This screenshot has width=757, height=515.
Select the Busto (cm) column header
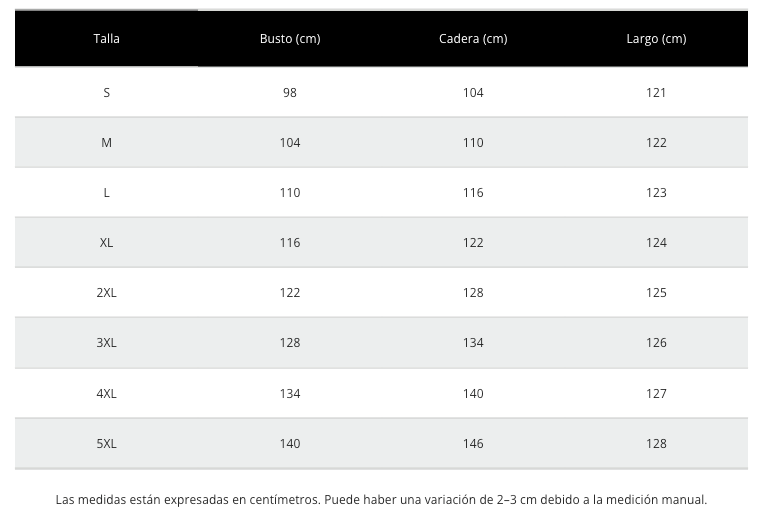point(290,39)
